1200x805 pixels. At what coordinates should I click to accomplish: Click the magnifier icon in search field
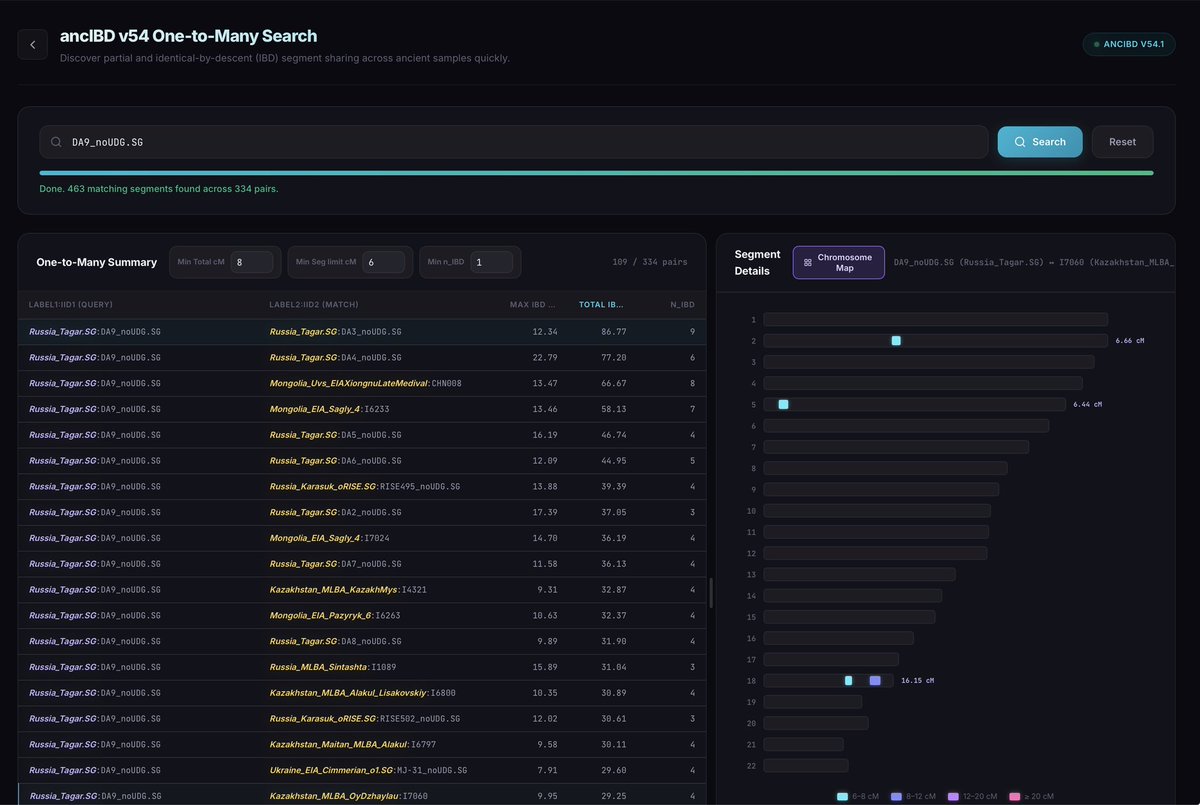point(56,142)
